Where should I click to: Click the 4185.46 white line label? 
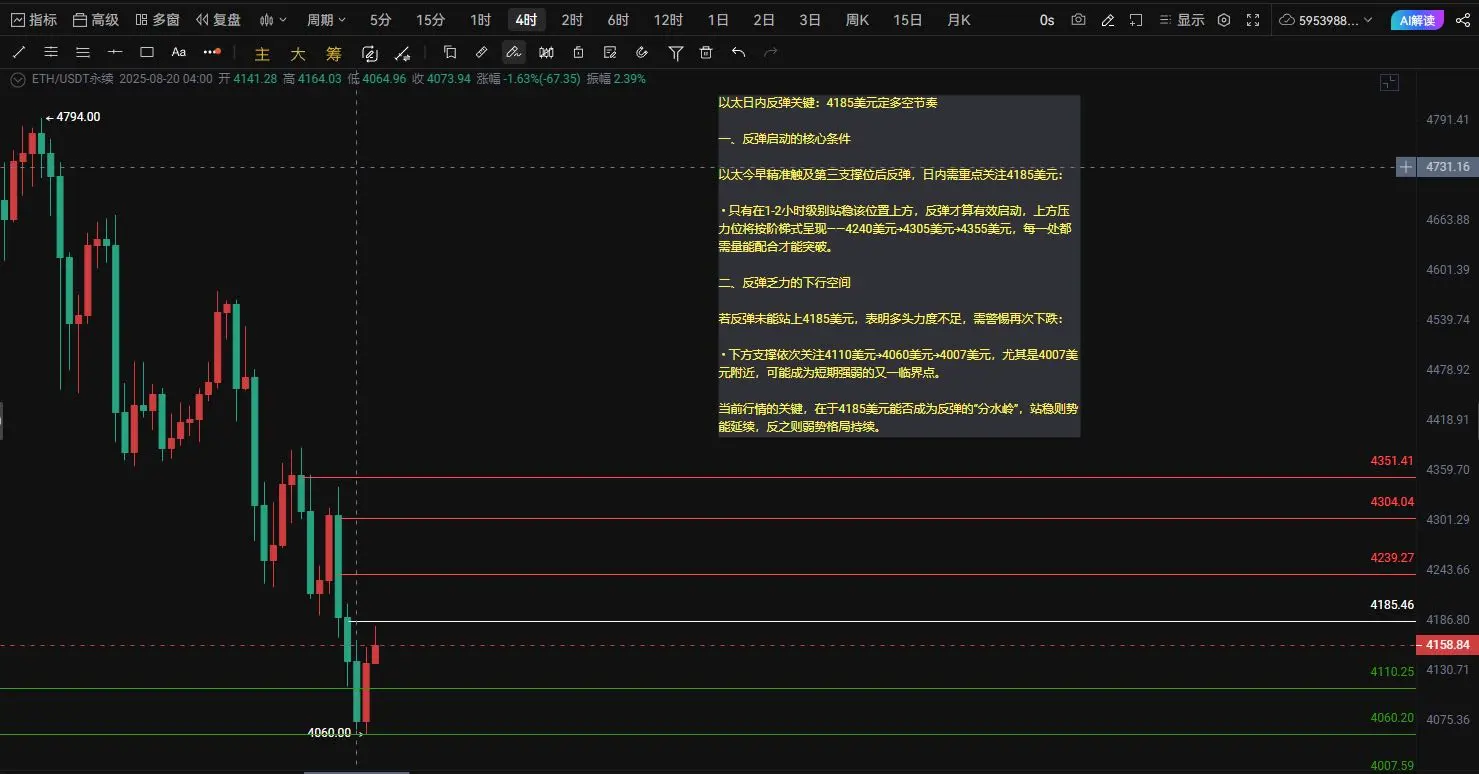1392,605
